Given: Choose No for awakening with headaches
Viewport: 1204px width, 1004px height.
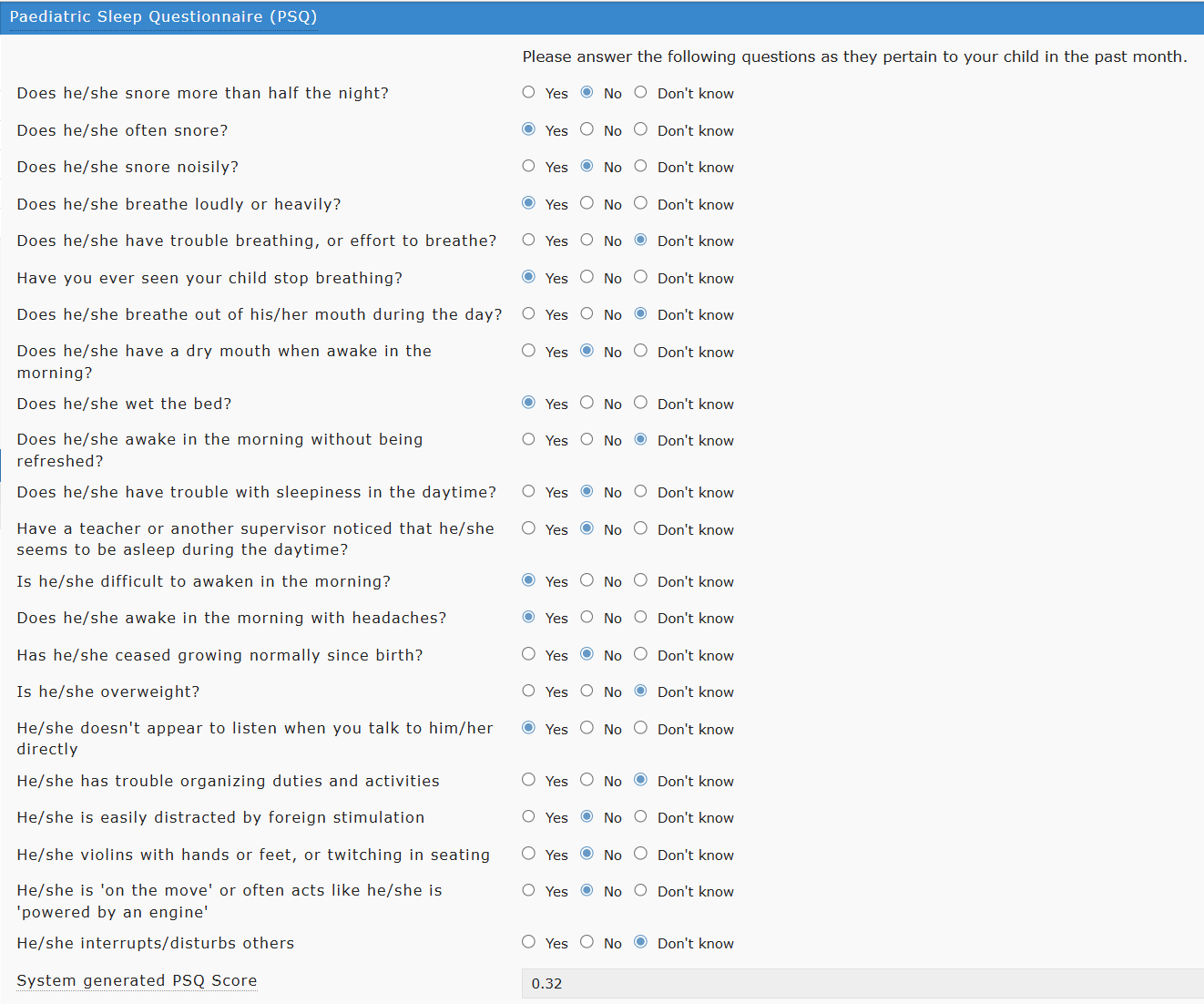Looking at the screenshot, I should (x=587, y=617).
